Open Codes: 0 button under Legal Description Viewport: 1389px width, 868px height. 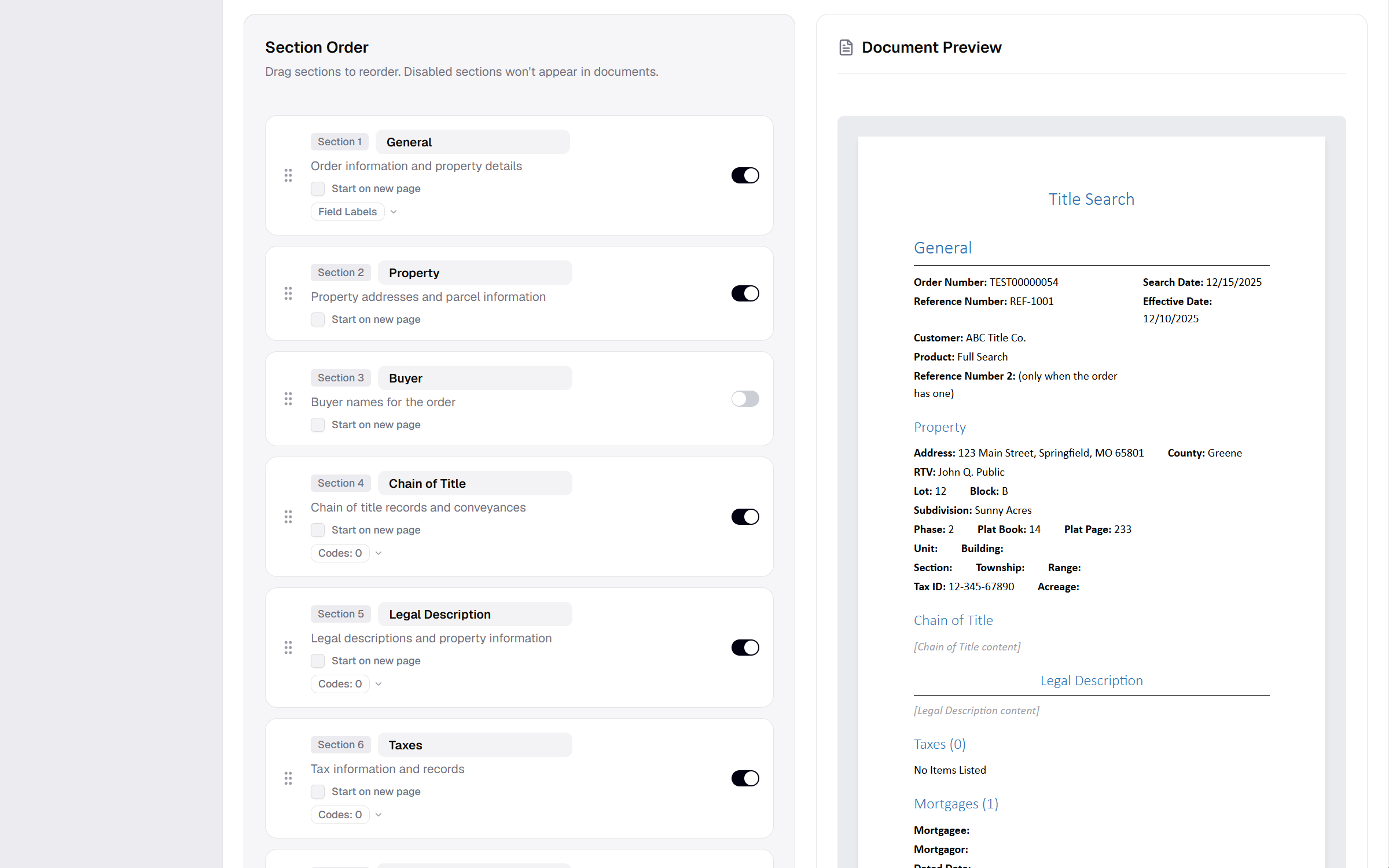[x=340, y=684]
